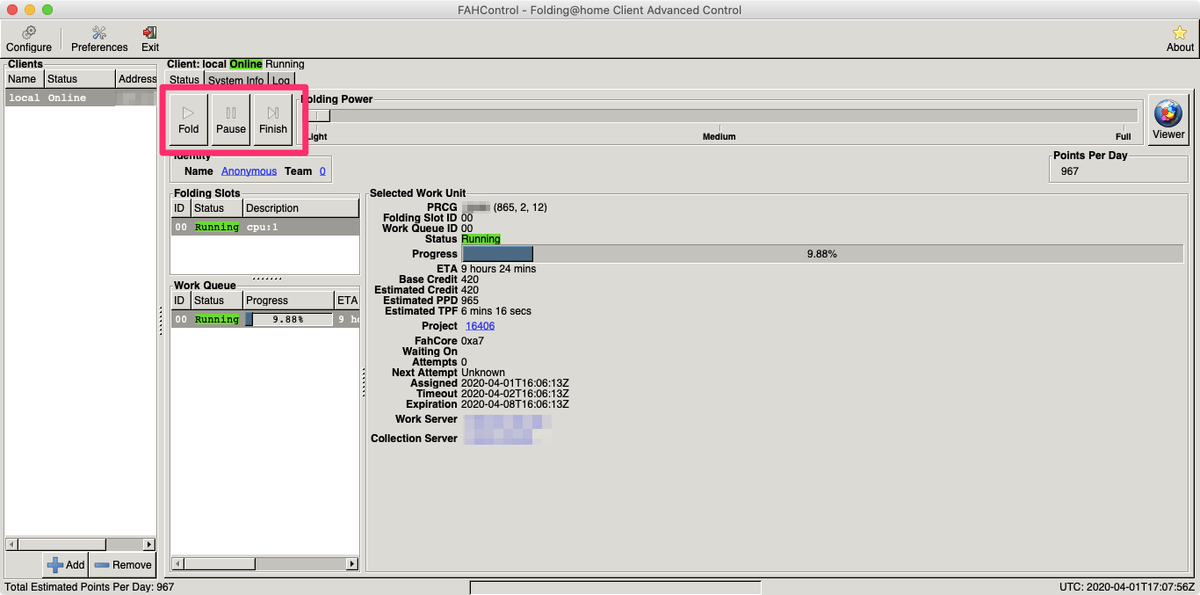
Task: Open project 16406 link
Action: [x=480, y=326]
